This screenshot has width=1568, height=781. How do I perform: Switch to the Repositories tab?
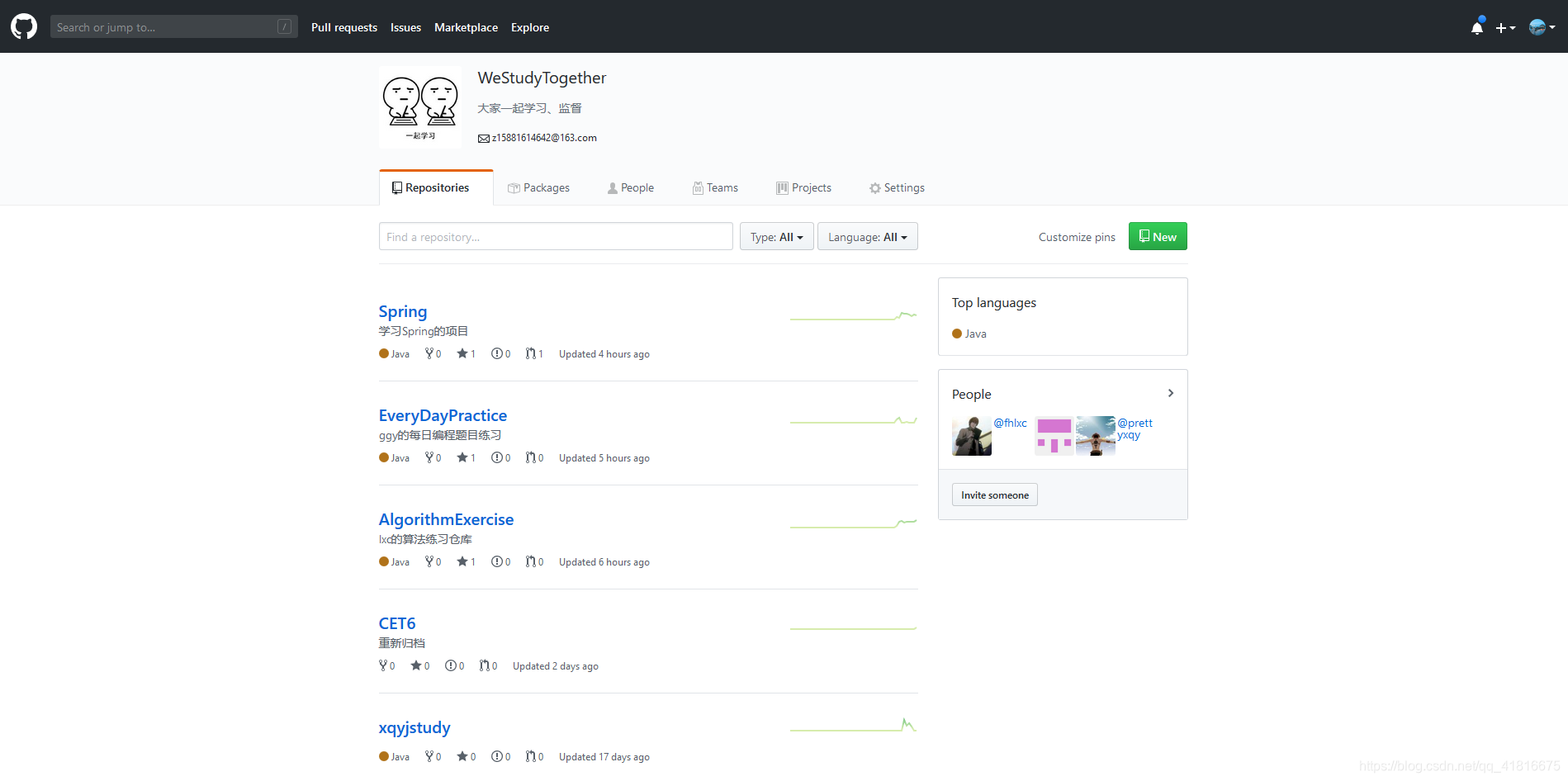[x=436, y=188]
